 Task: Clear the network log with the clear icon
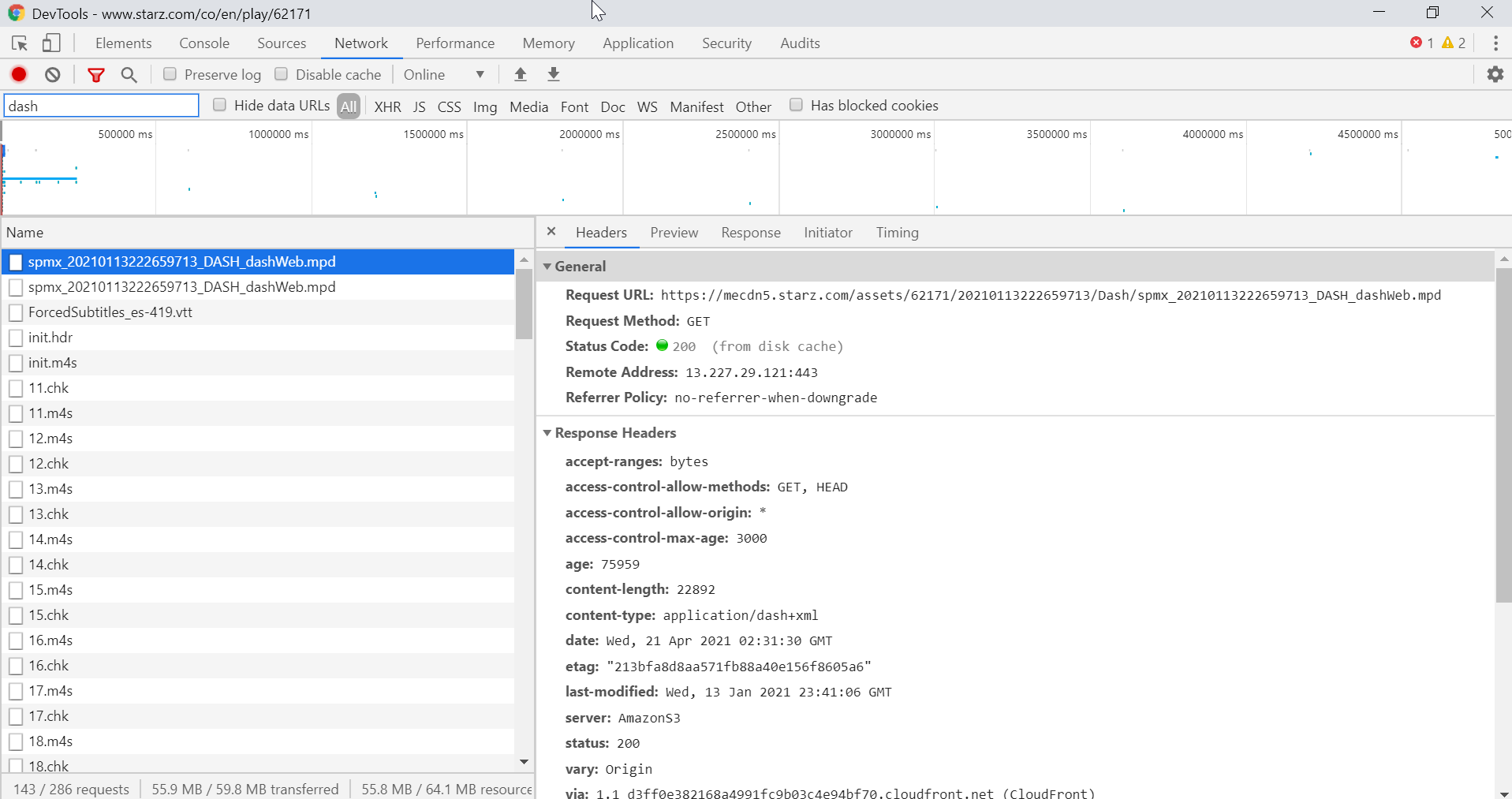click(53, 74)
